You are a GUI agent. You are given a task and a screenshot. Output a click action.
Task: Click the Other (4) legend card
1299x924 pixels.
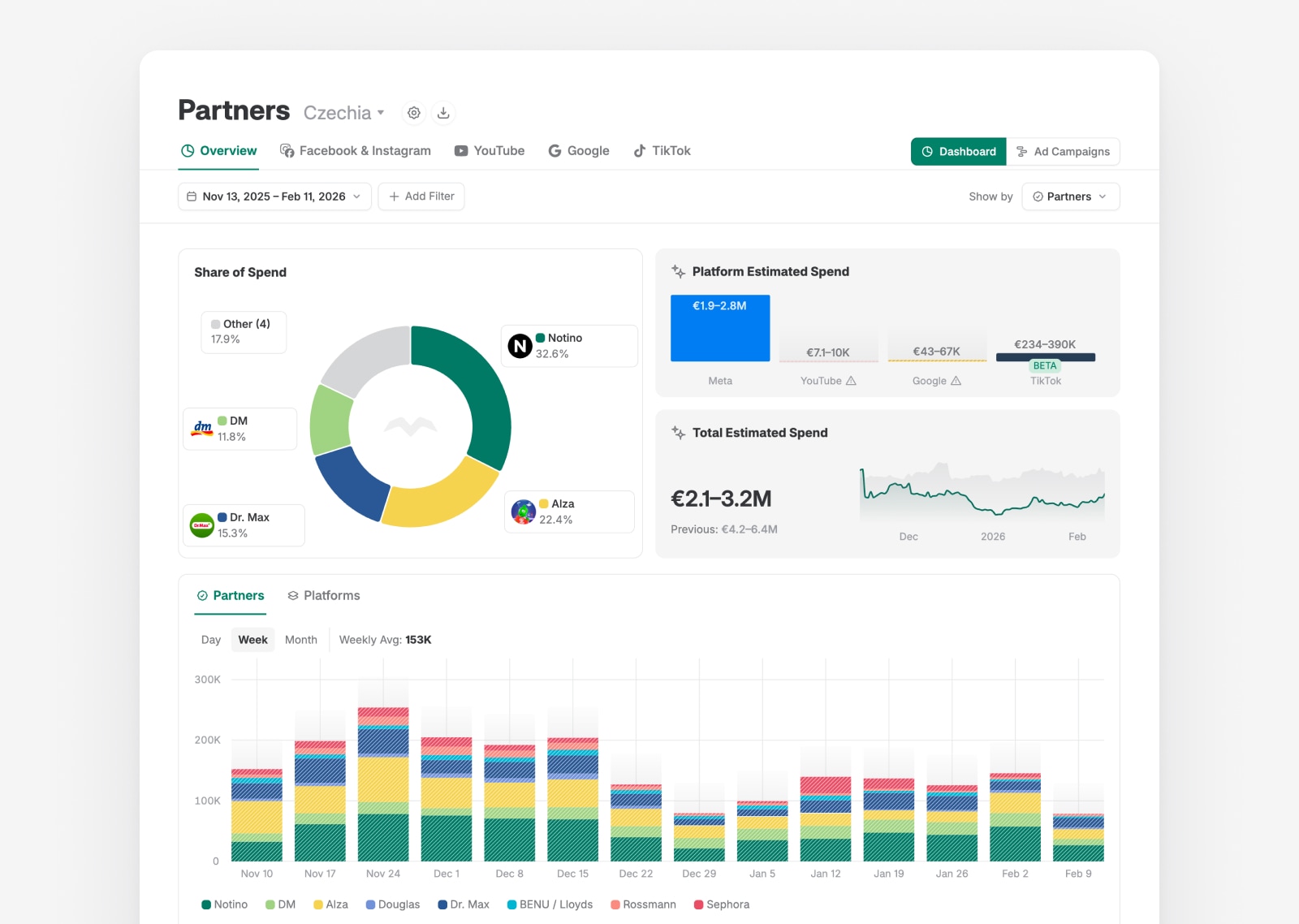(244, 332)
